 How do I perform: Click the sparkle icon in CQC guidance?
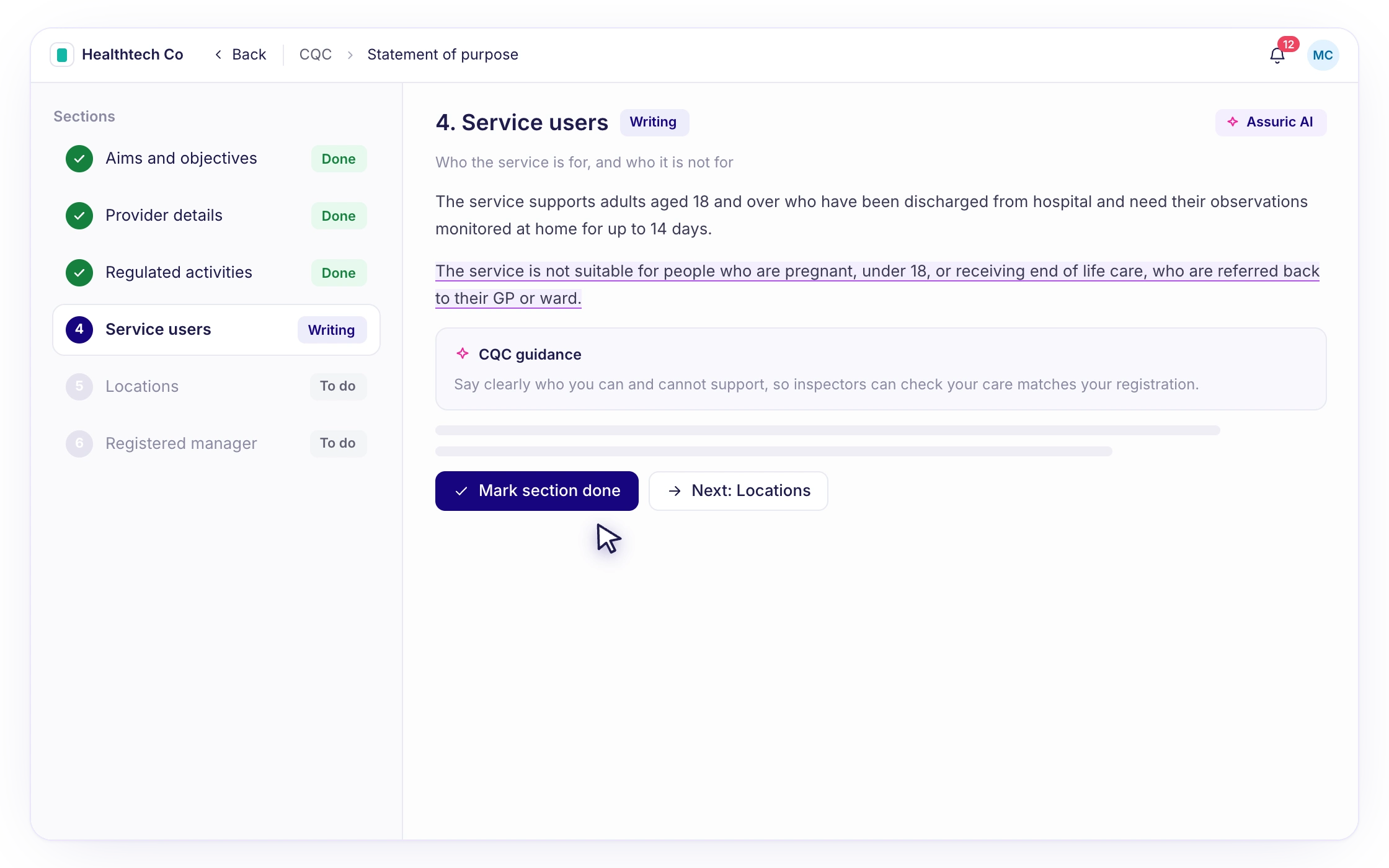[x=463, y=353]
